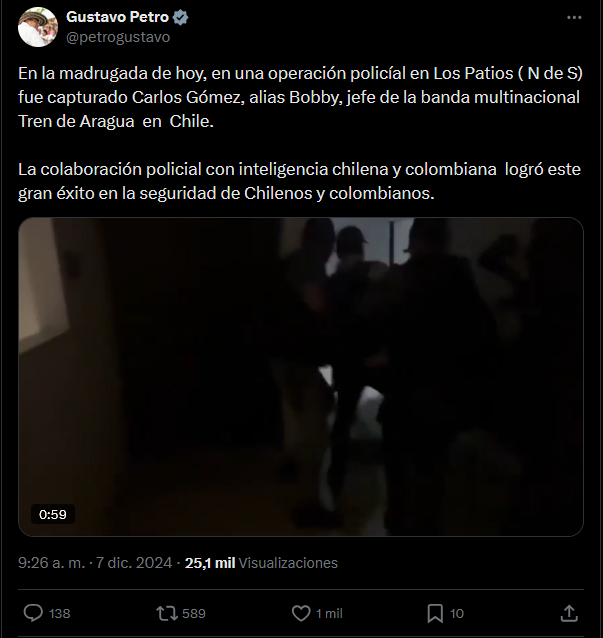603x638 pixels.
Task: Click the blue verified badge
Action: (180, 17)
